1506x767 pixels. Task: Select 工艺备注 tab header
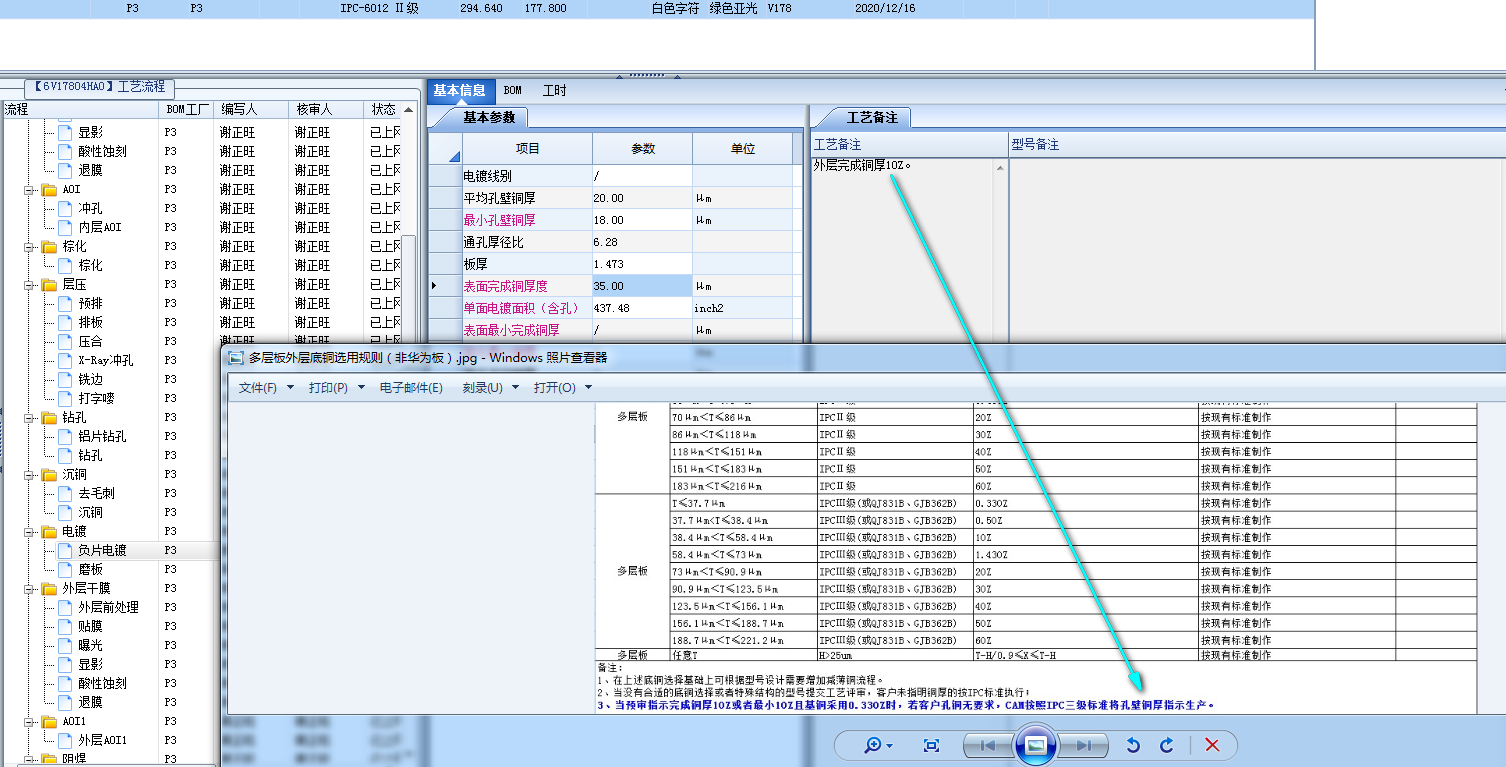[x=871, y=117]
